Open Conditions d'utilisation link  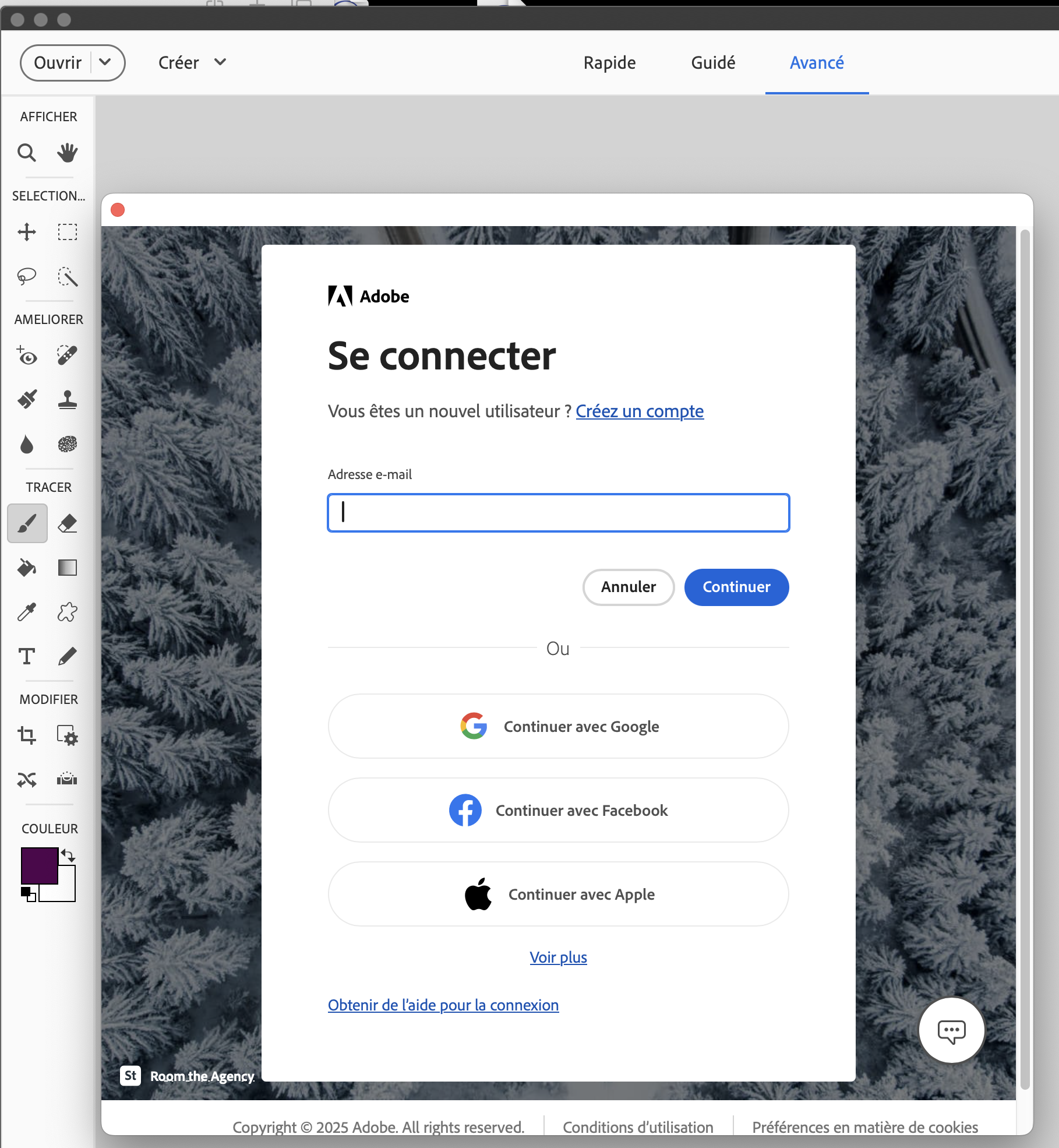click(638, 1127)
